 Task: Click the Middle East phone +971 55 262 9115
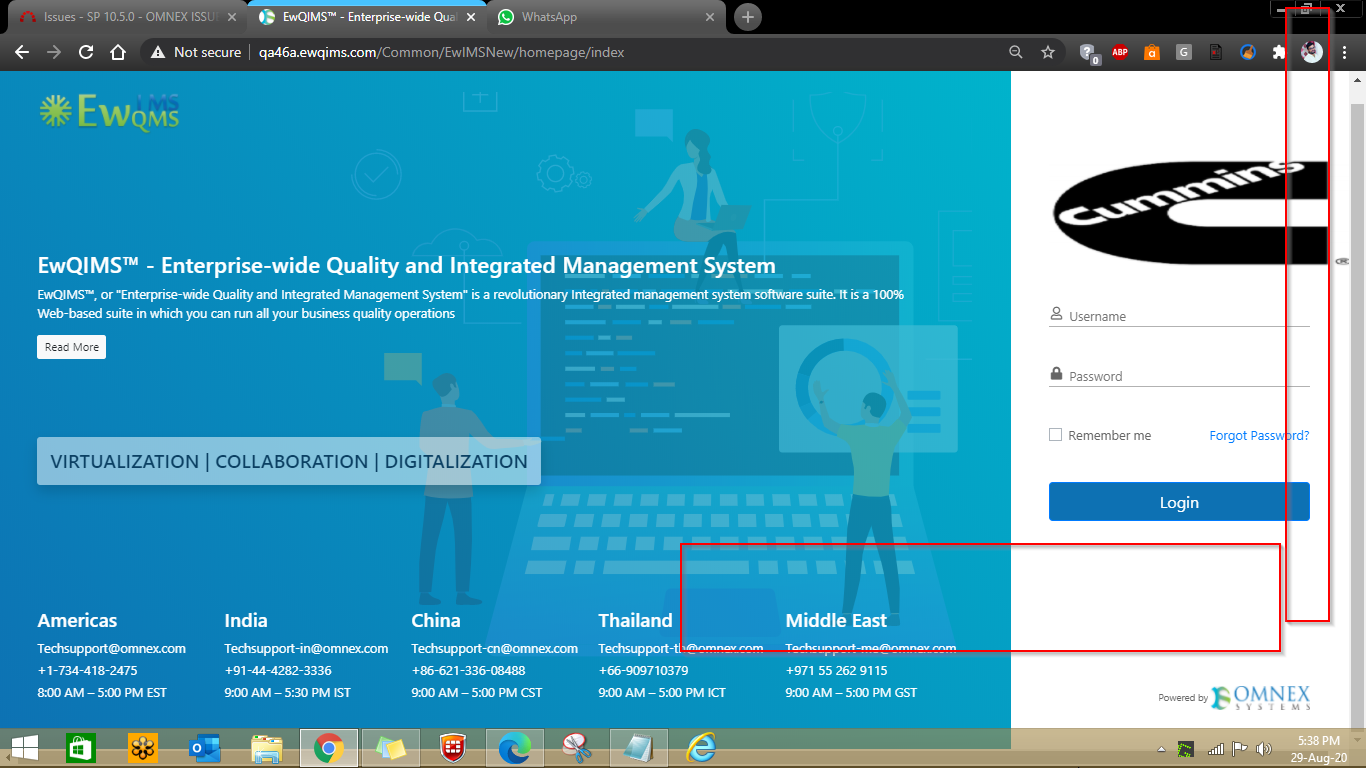(836, 670)
